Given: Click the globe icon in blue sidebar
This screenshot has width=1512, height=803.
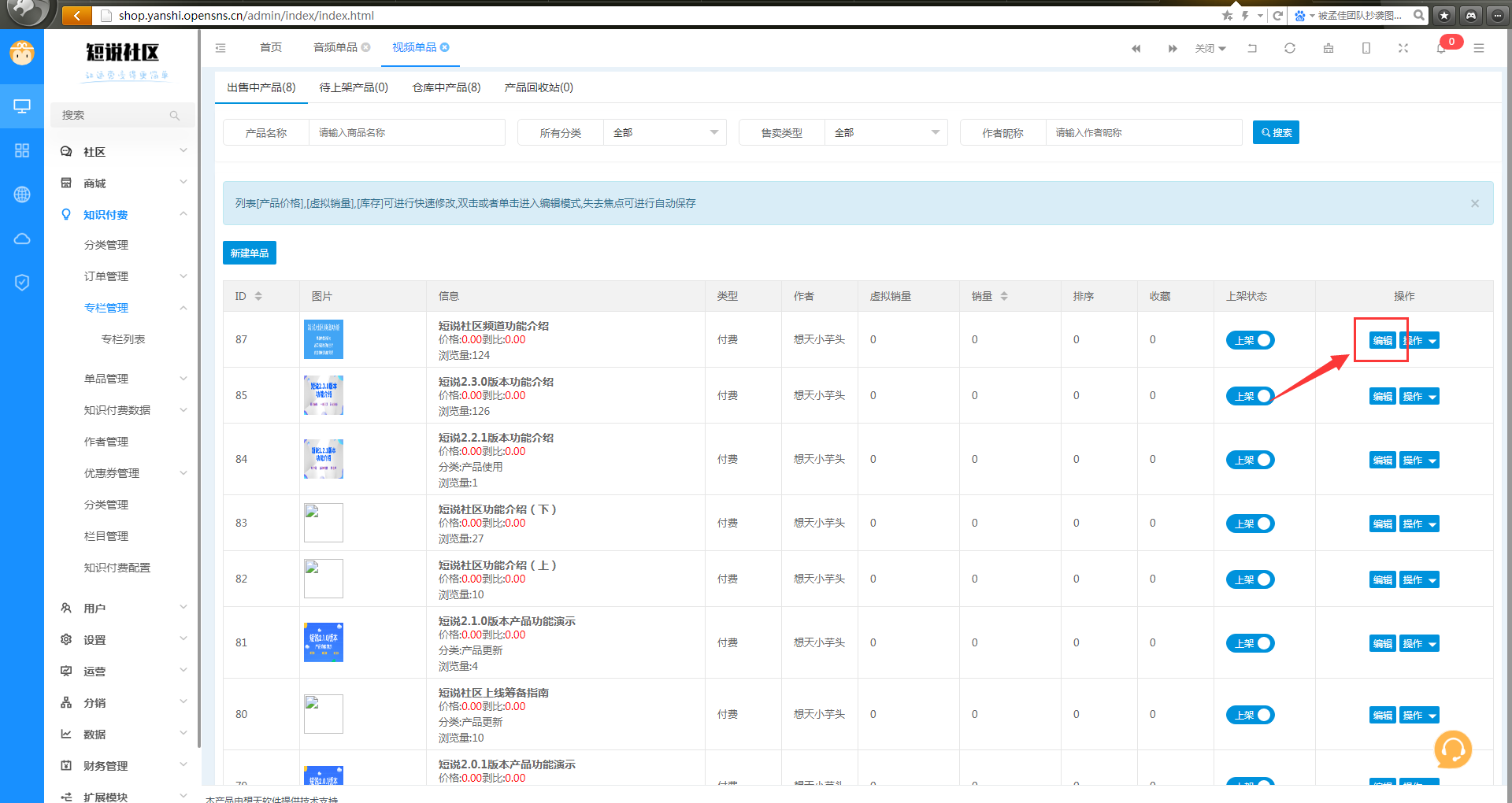Looking at the screenshot, I should pos(22,194).
